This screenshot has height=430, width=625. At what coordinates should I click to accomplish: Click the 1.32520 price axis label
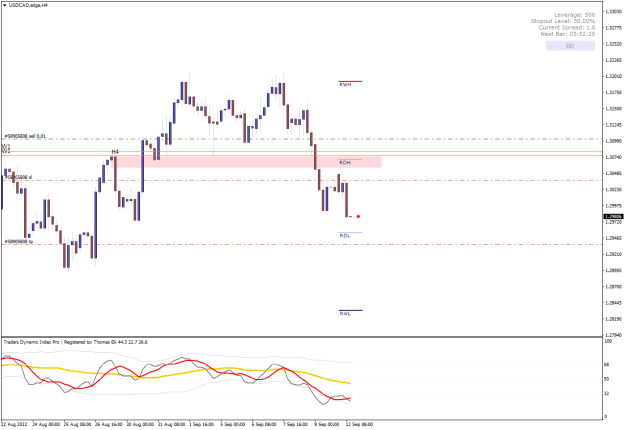613,44
